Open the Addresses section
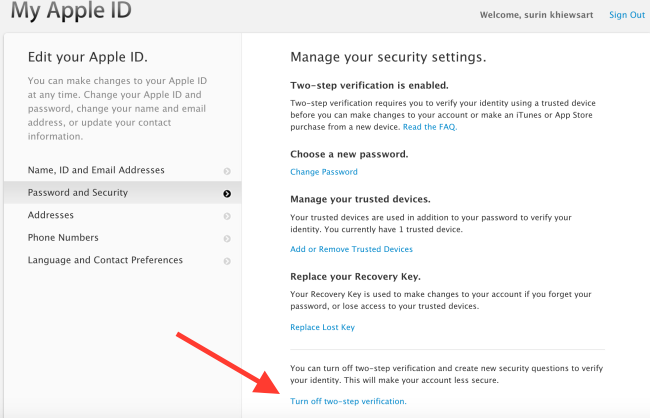The image size is (650, 418). point(123,215)
